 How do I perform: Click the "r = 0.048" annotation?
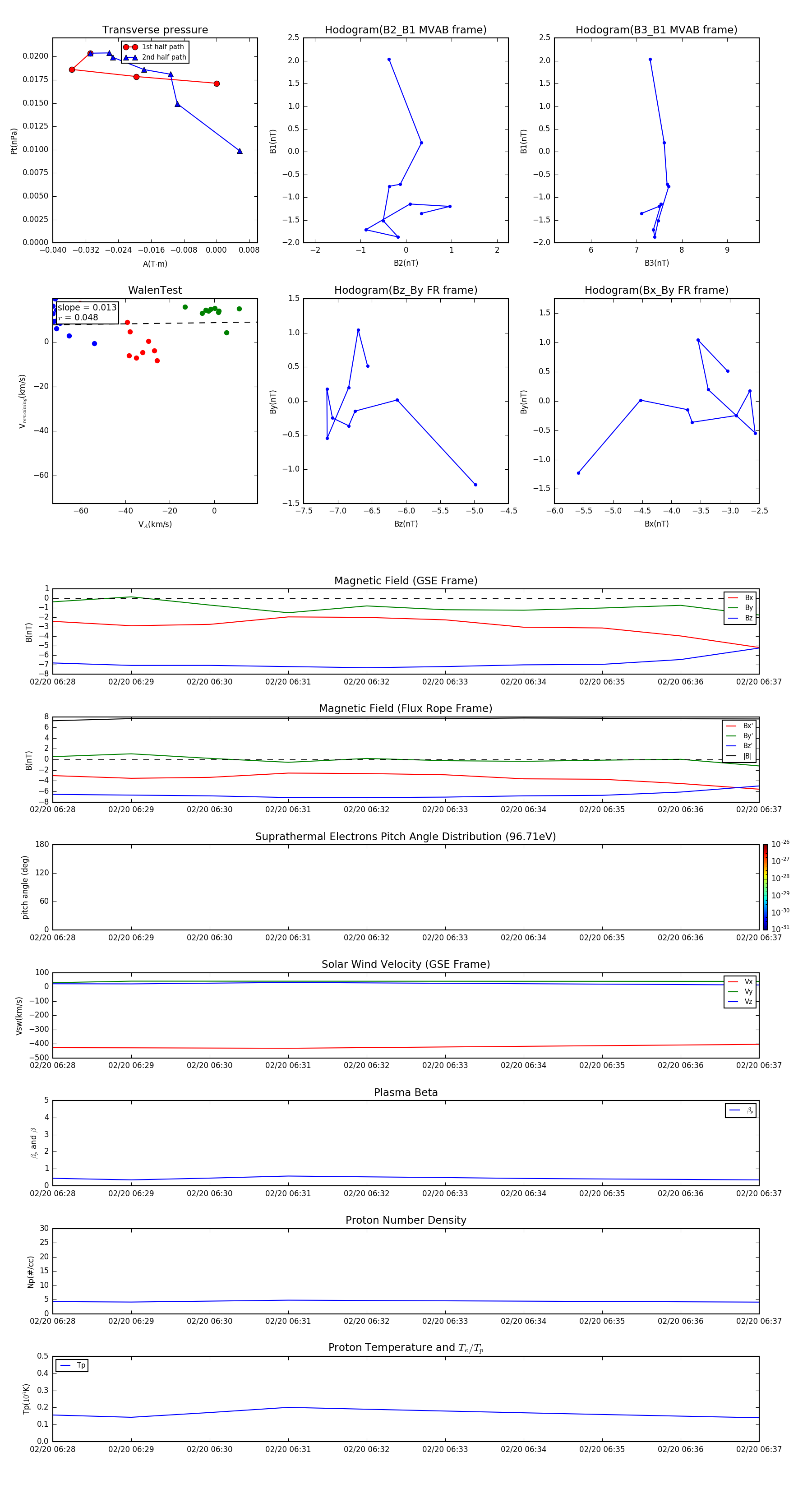[x=78, y=317]
